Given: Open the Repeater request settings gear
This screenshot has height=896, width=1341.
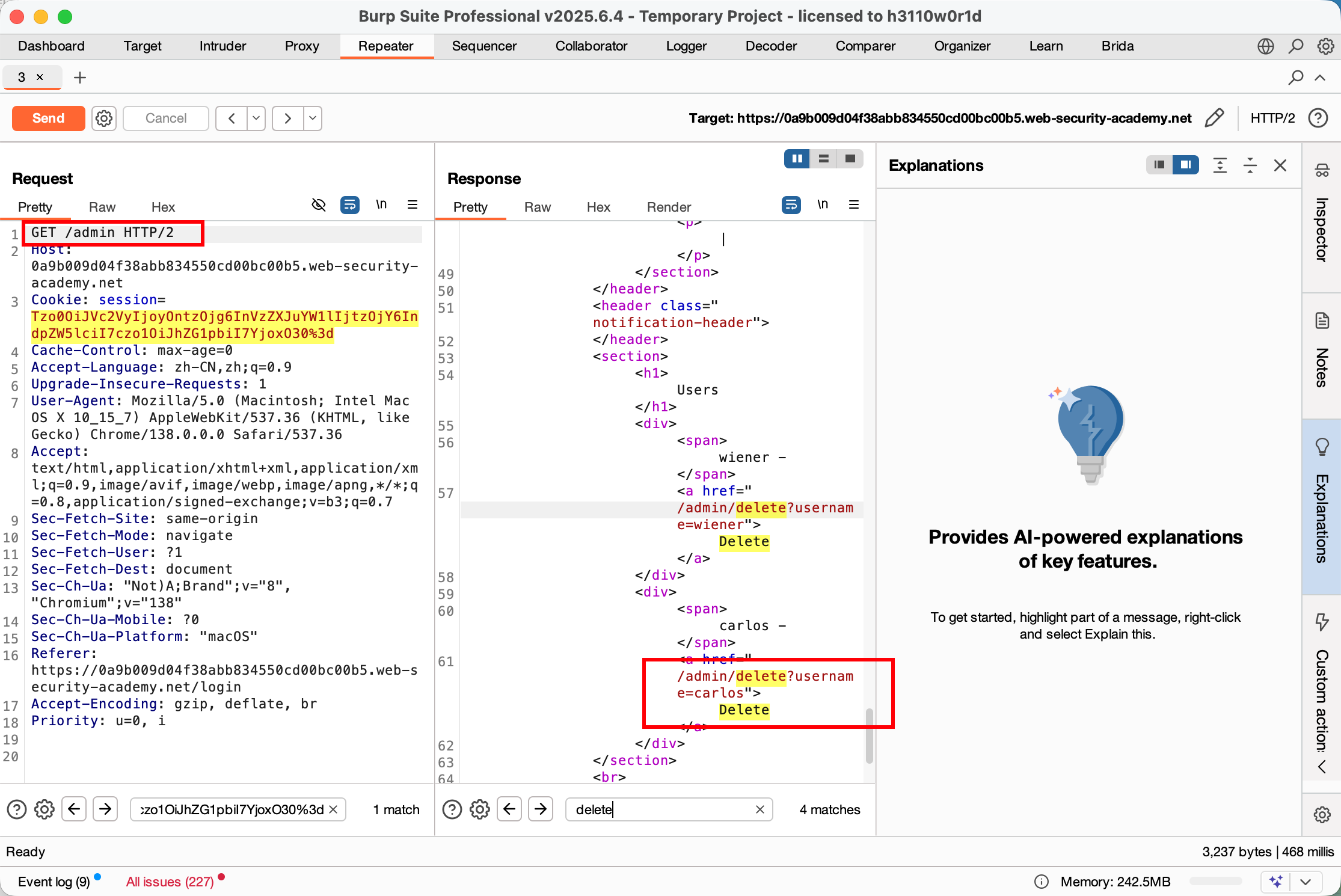Looking at the screenshot, I should [104, 118].
